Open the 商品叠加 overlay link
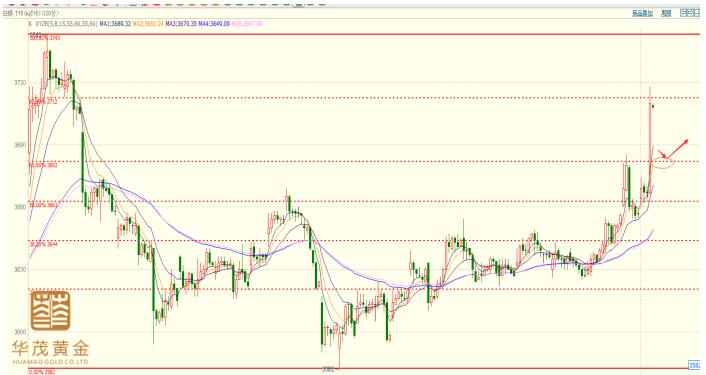 (x=643, y=14)
